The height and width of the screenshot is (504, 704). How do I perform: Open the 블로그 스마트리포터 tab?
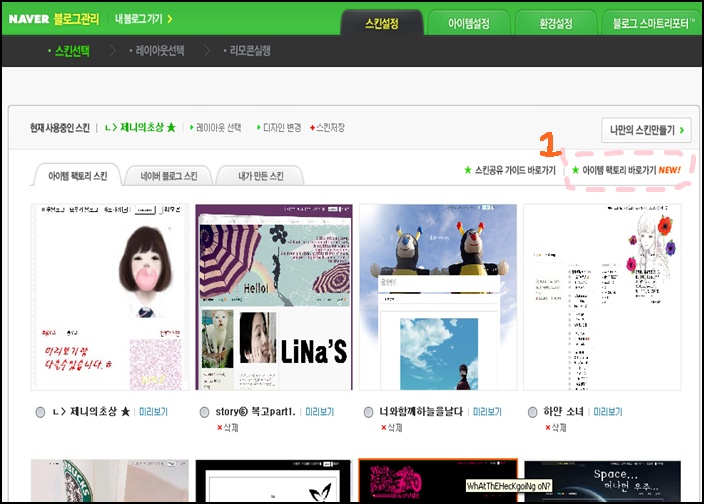653,23
